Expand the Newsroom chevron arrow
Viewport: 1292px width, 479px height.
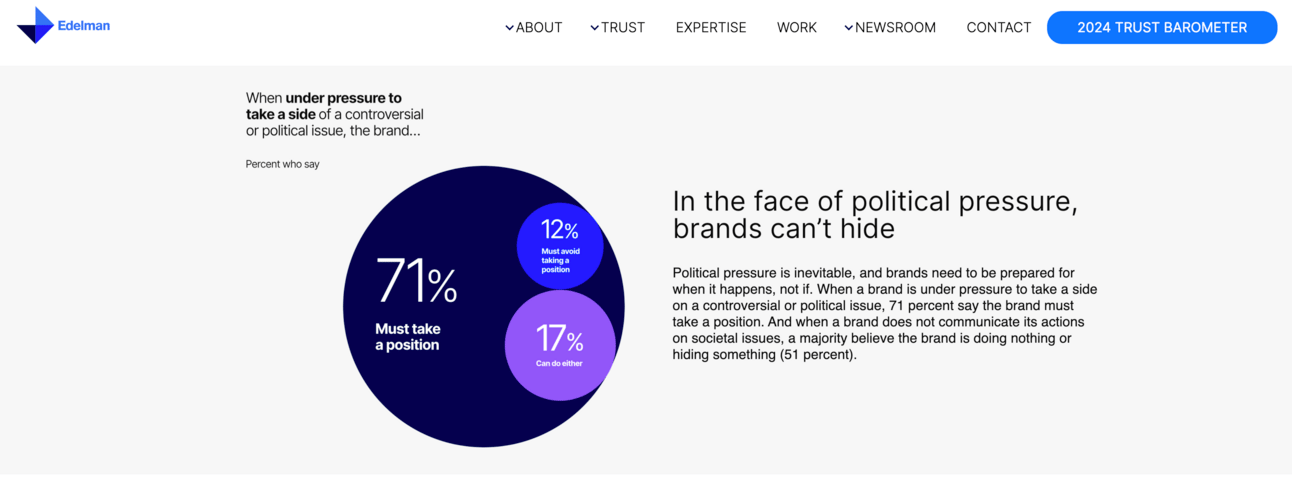848,28
